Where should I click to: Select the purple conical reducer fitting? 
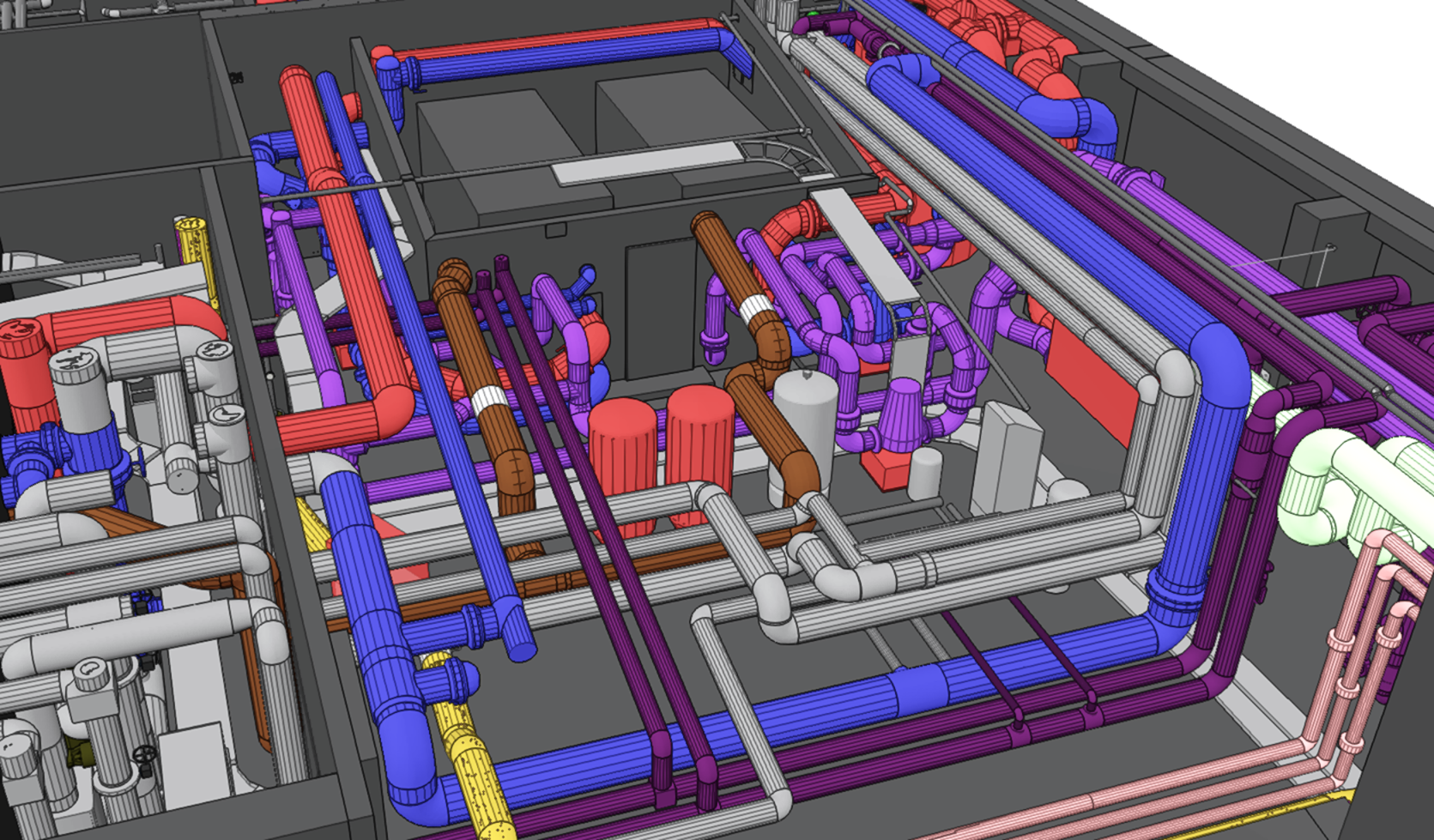coord(899,411)
